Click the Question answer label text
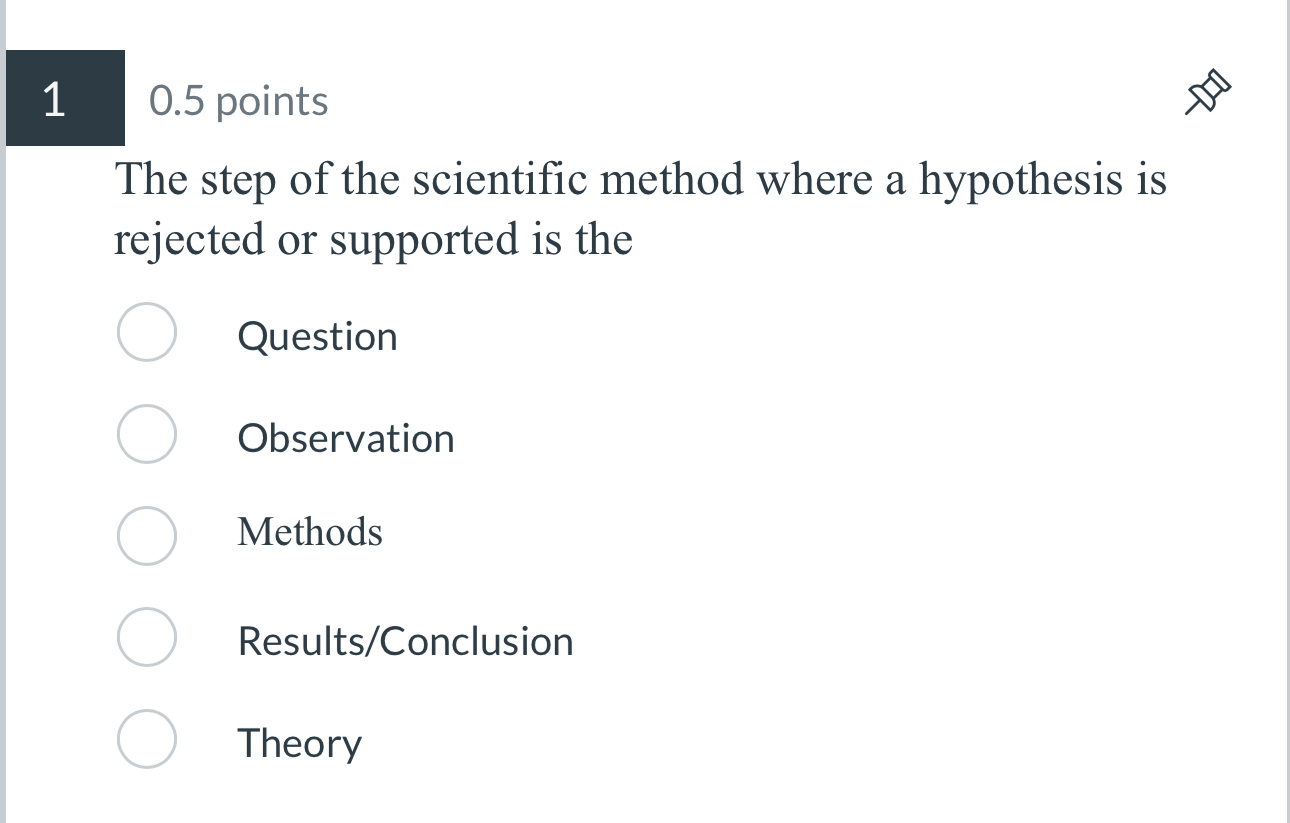Viewport: 1290px width, 823px height. [x=317, y=337]
